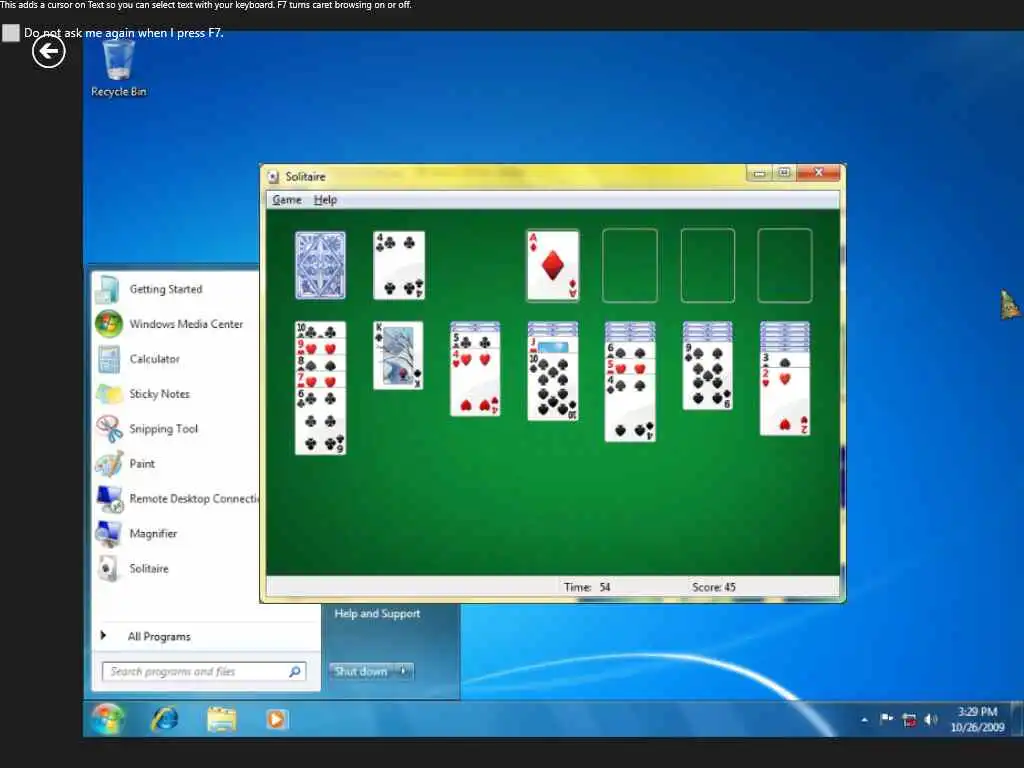Show hidden tray icons arrow
This screenshot has height=768, width=1024.
pos(865,720)
